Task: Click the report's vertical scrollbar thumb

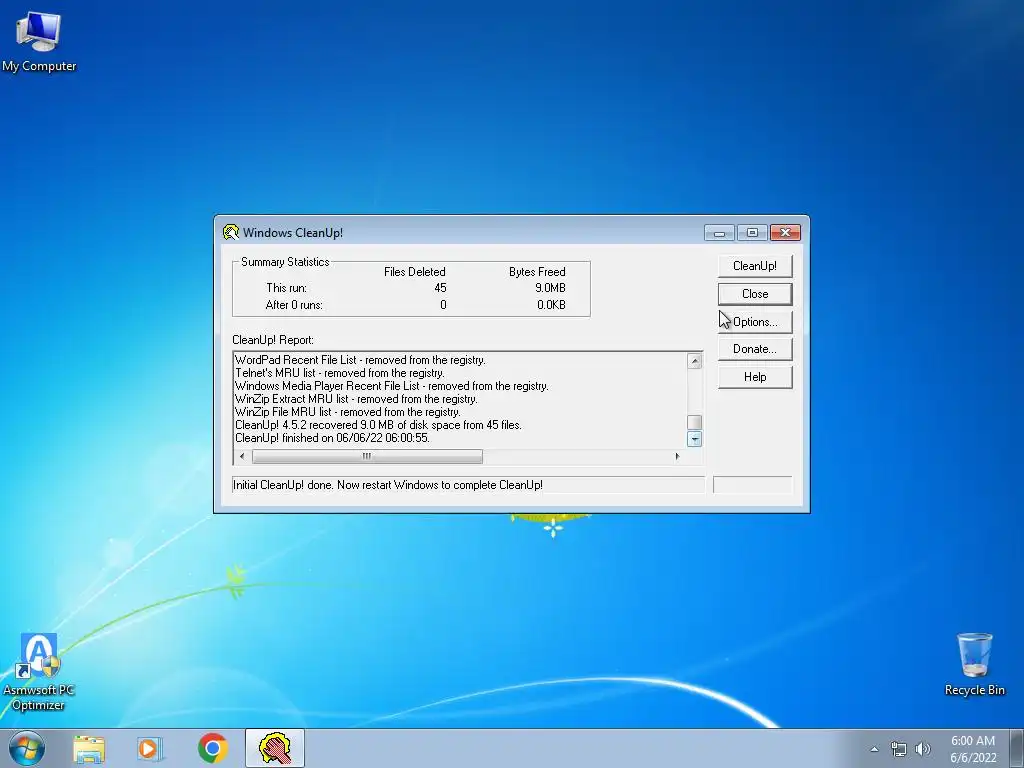Action: pyautogui.click(x=695, y=423)
